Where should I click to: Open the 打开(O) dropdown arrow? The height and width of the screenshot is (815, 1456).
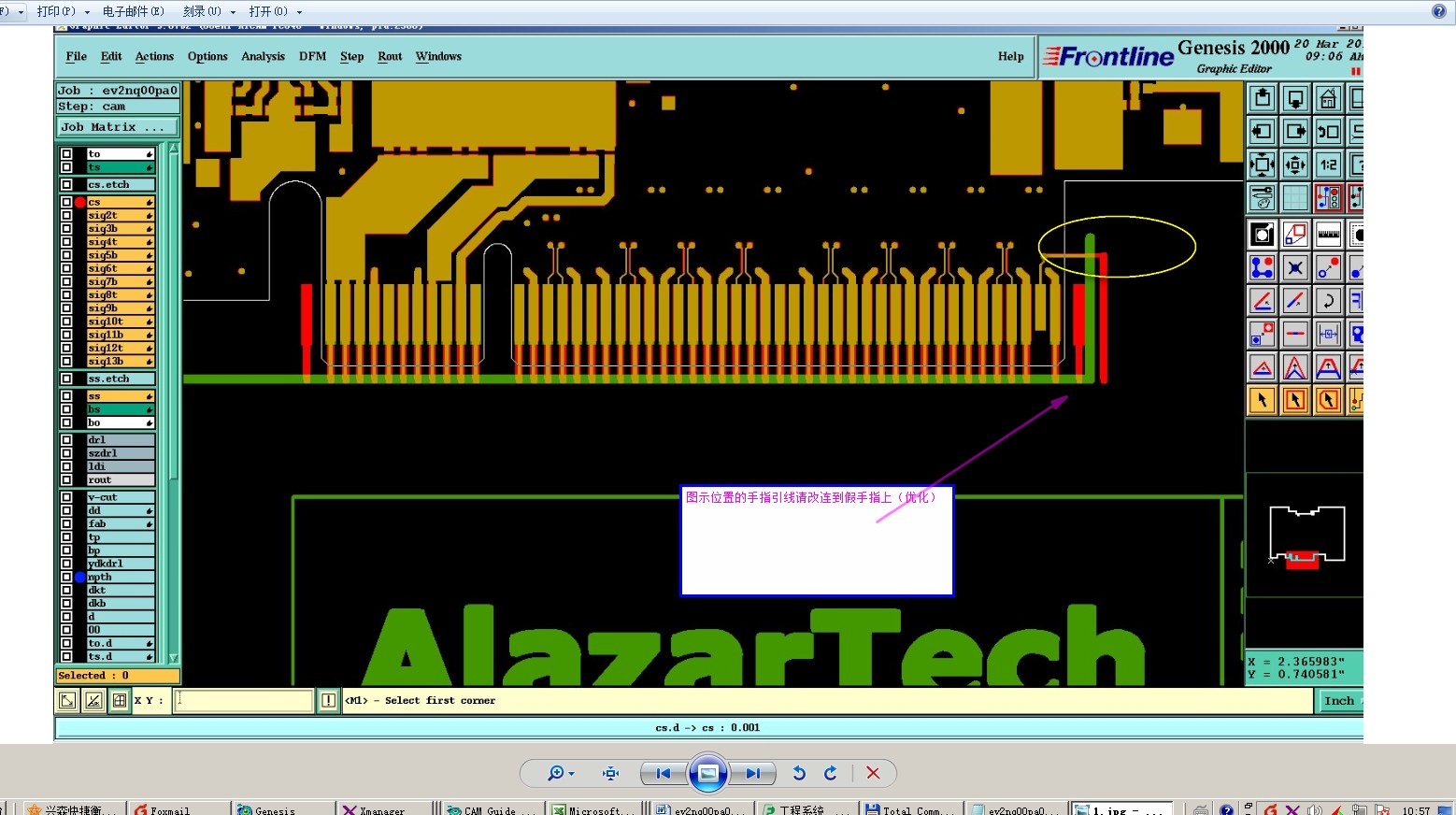click(x=299, y=12)
